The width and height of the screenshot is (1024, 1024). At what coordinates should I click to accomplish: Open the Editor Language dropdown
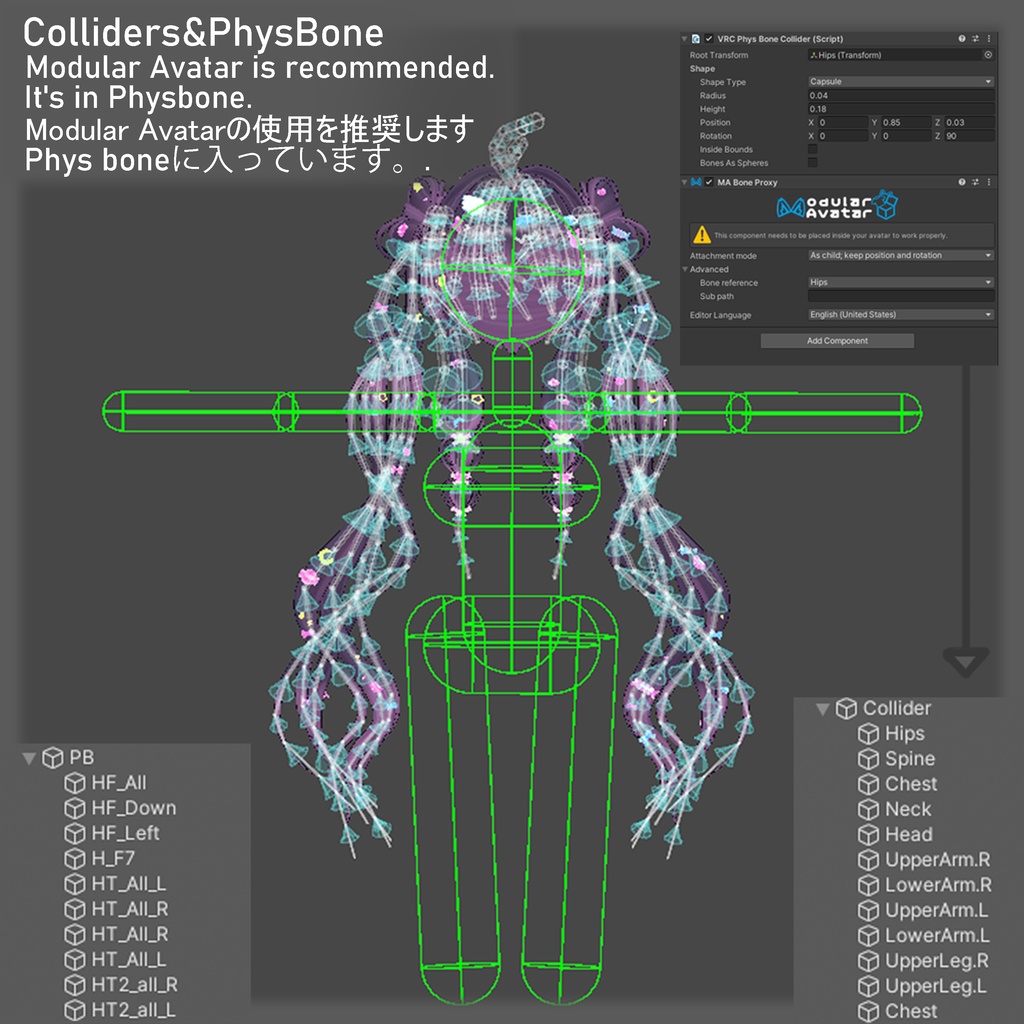901,315
